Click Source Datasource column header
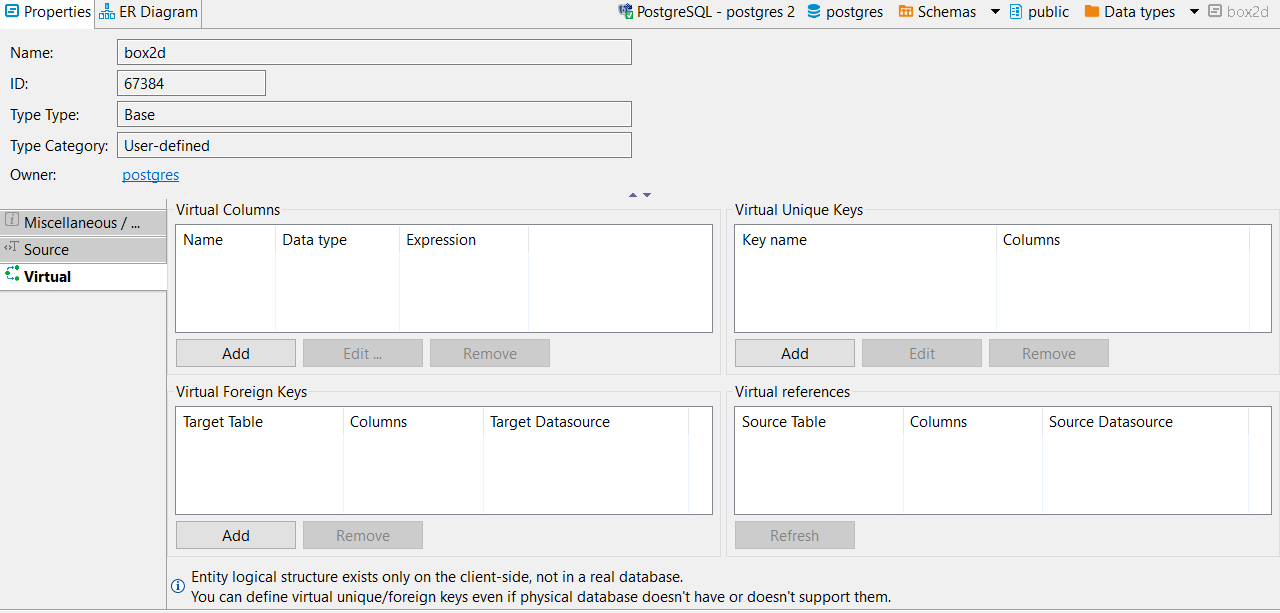1280x613 pixels. tap(1145, 422)
